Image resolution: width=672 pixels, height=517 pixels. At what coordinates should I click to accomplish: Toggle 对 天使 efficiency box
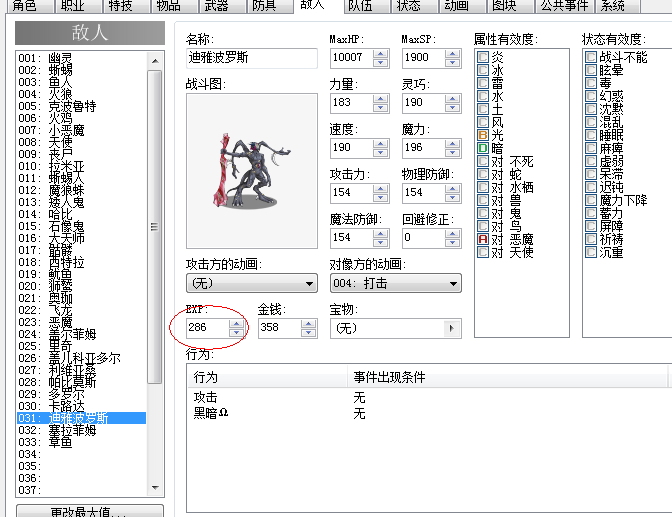point(483,252)
